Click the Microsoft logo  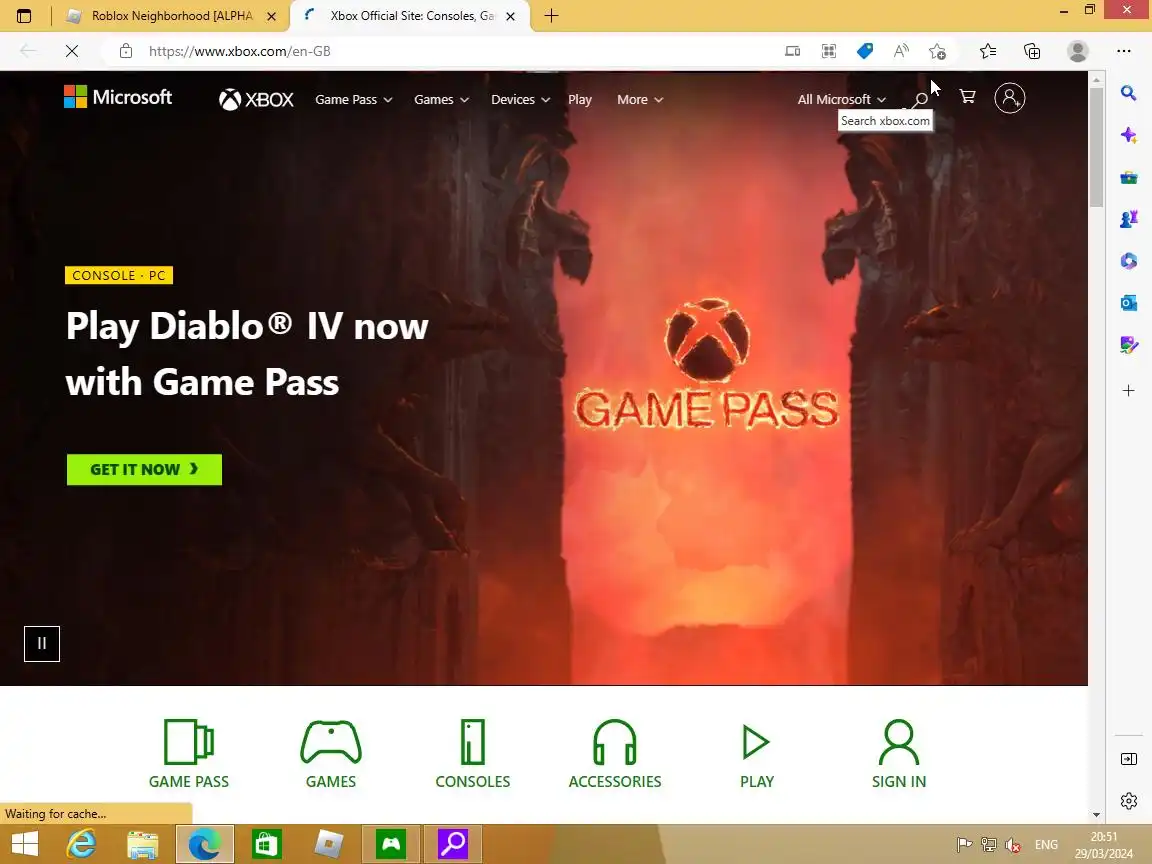(x=118, y=97)
